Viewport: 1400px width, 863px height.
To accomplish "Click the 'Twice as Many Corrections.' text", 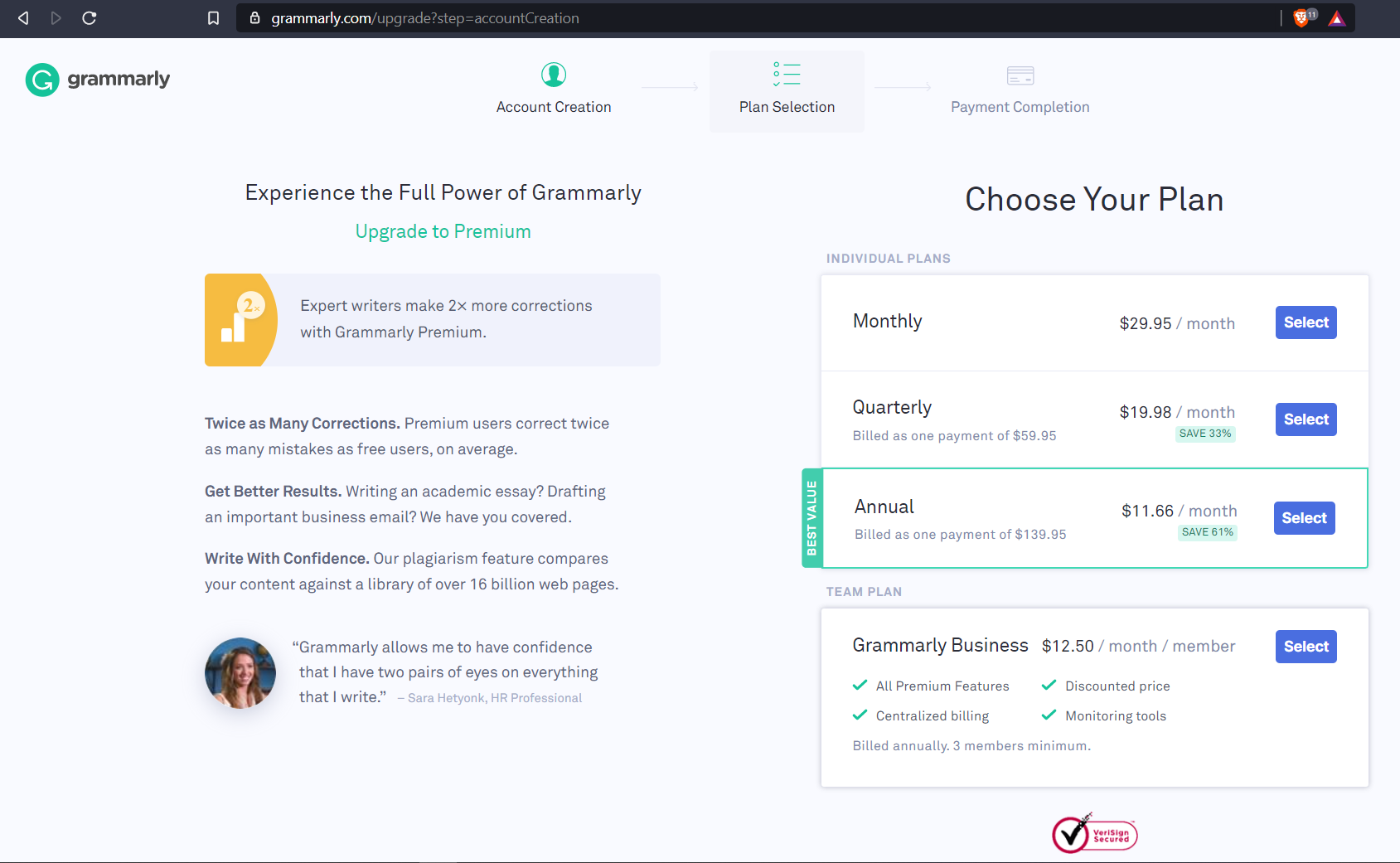I will (x=303, y=424).
